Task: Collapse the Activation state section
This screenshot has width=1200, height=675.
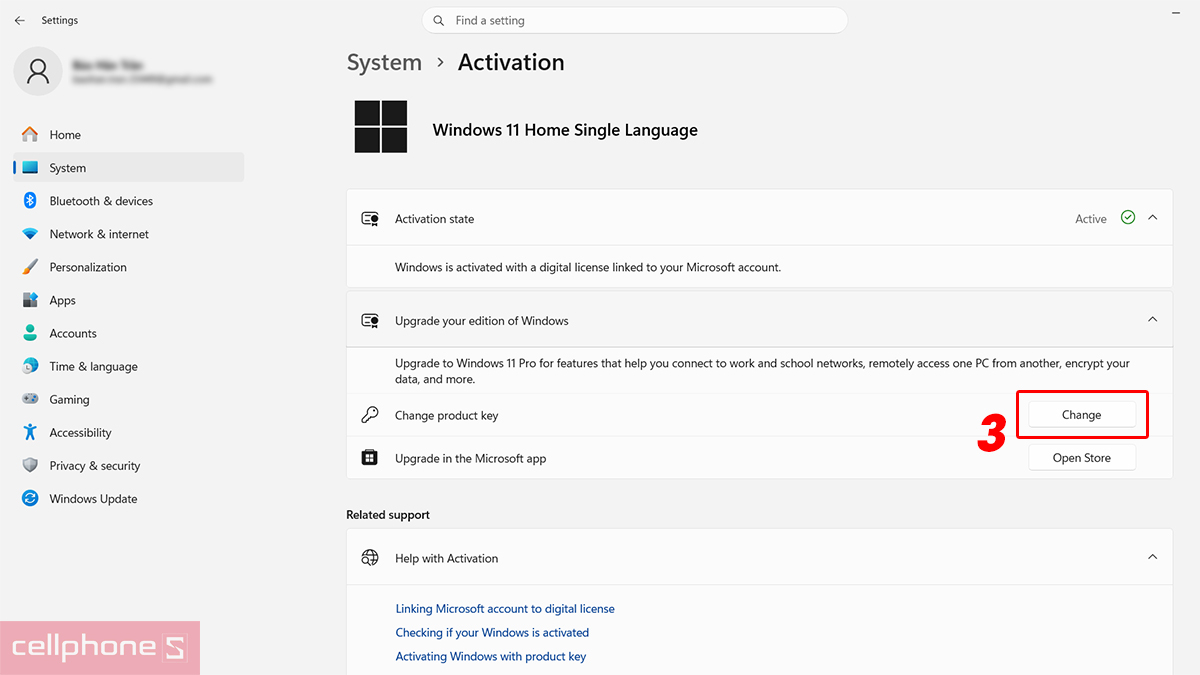Action: coord(1152,218)
